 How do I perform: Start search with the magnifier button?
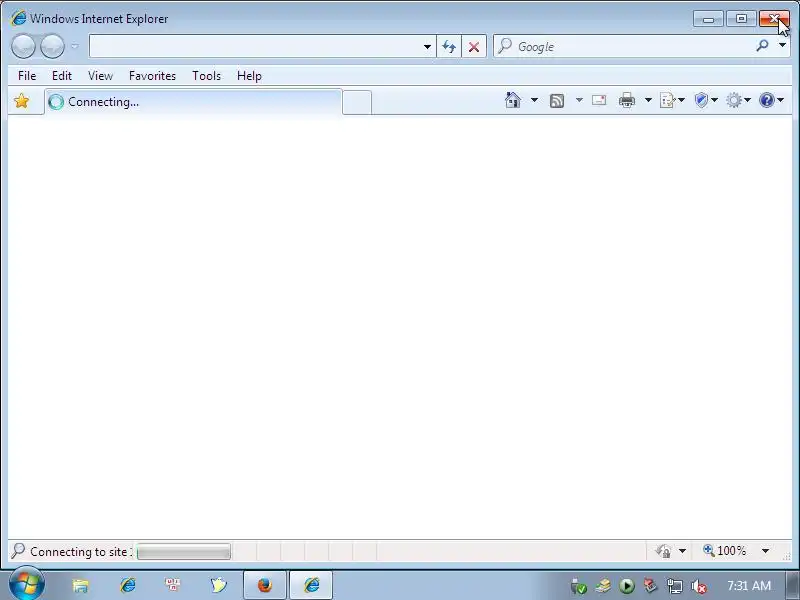click(762, 46)
